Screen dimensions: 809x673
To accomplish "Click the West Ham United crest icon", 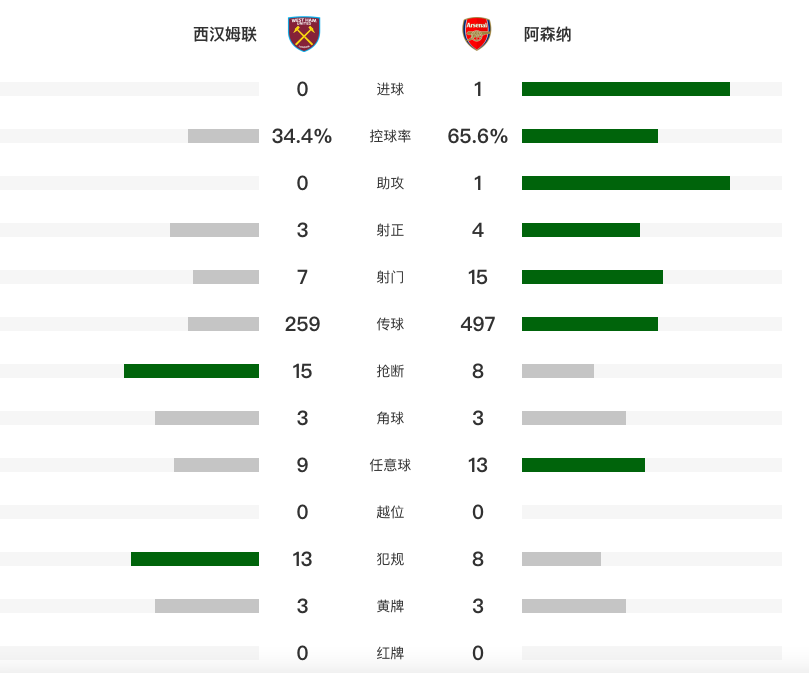I will [304, 34].
